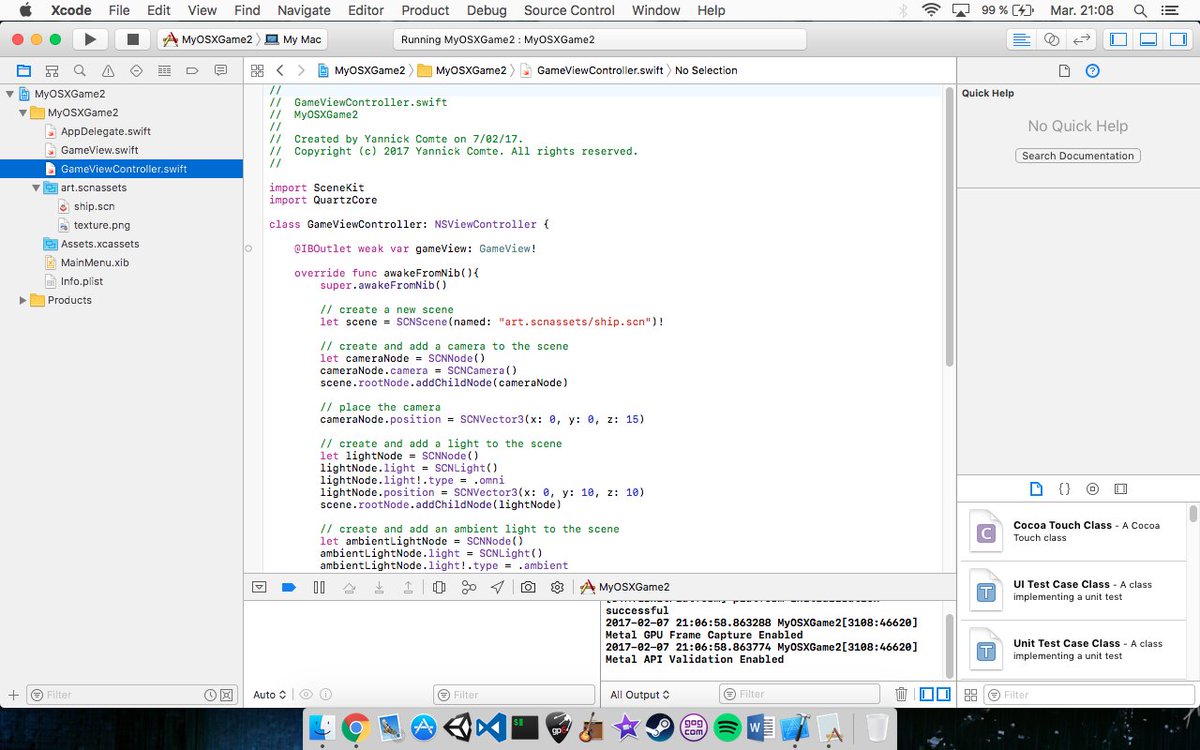The image size is (1200, 750).
Task: Open Spotify from the Dock
Action: (727, 728)
